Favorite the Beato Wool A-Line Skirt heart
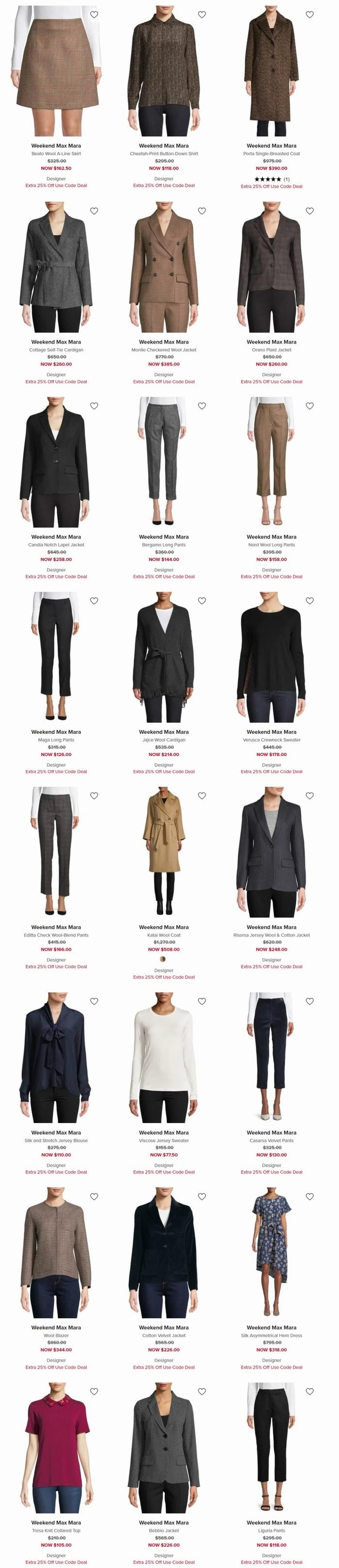This screenshot has width=339, height=1568. [94, 15]
